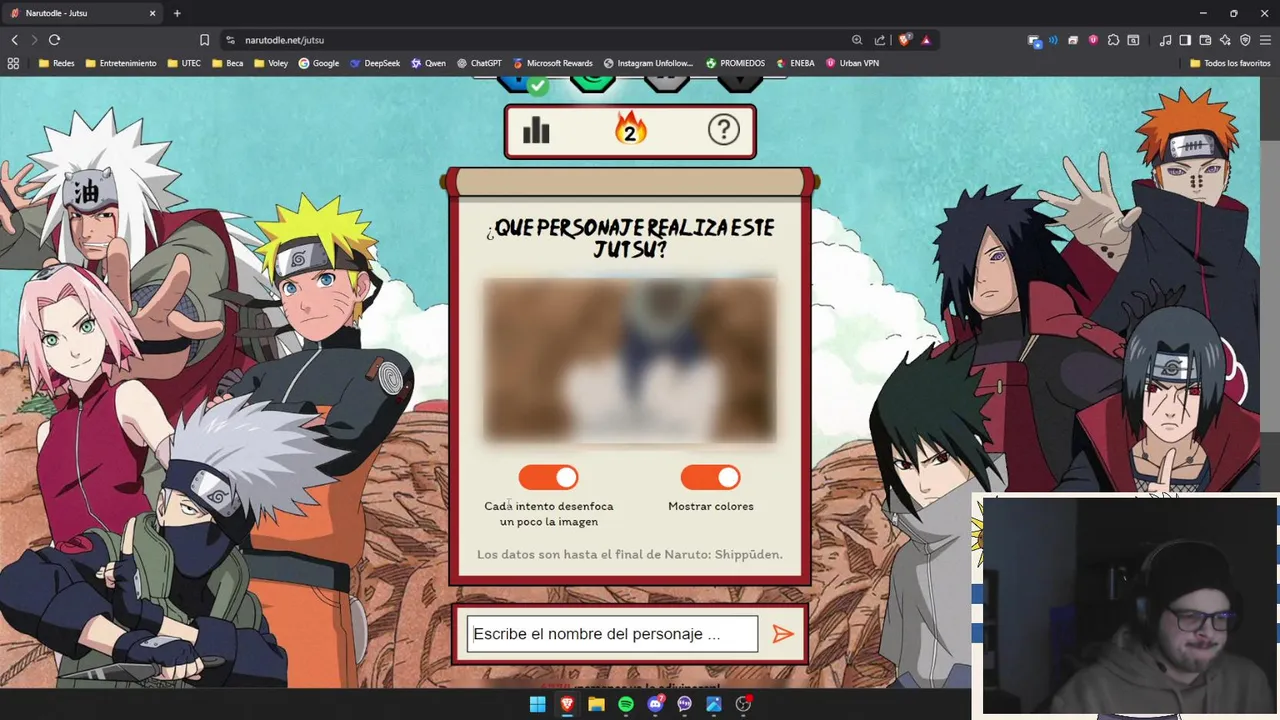Open the Brave Wallet icon
Viewport: 1280px width, 720px height.
(1205, 40)
